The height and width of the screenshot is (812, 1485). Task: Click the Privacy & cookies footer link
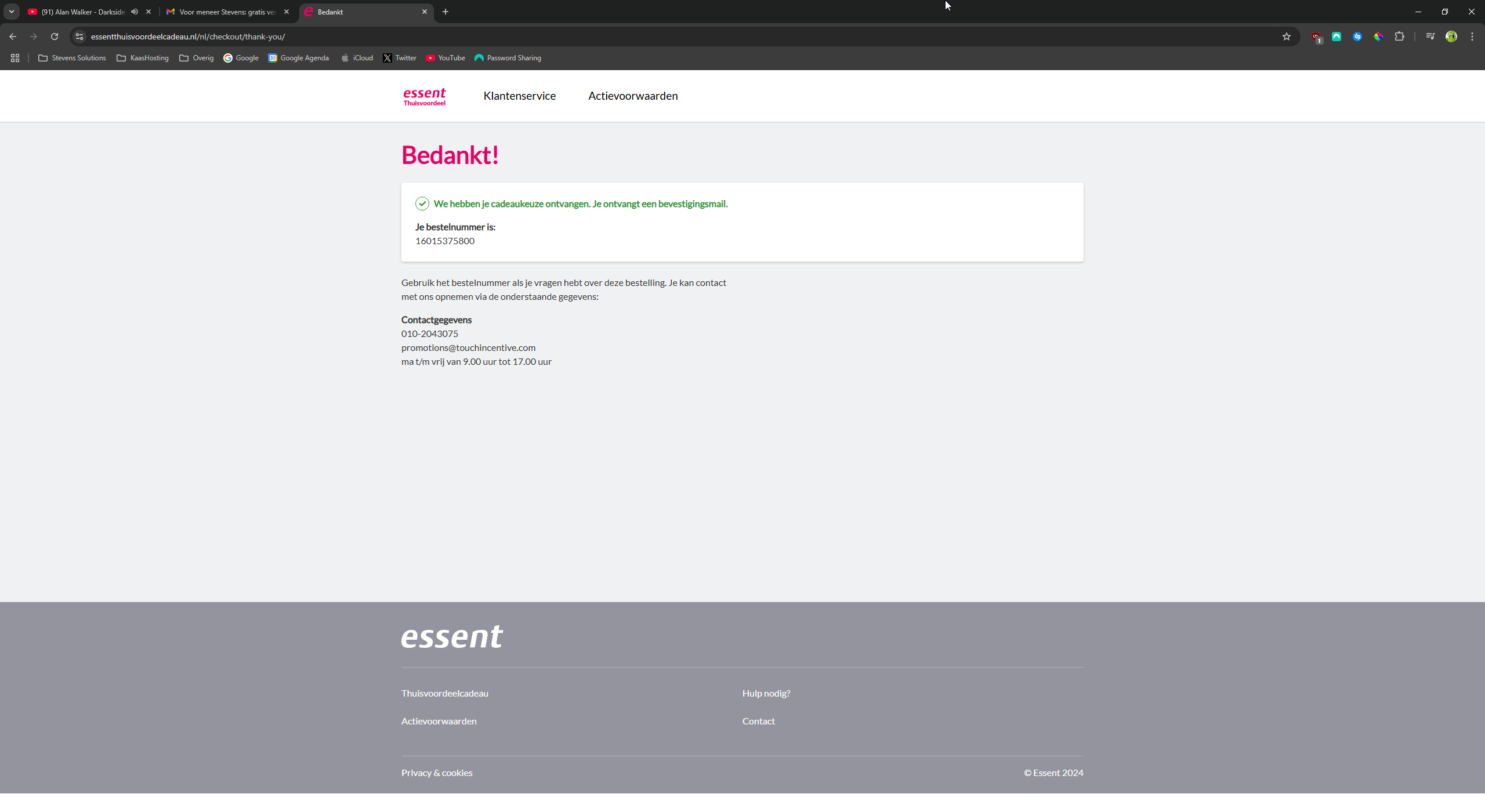click(437, 773)
